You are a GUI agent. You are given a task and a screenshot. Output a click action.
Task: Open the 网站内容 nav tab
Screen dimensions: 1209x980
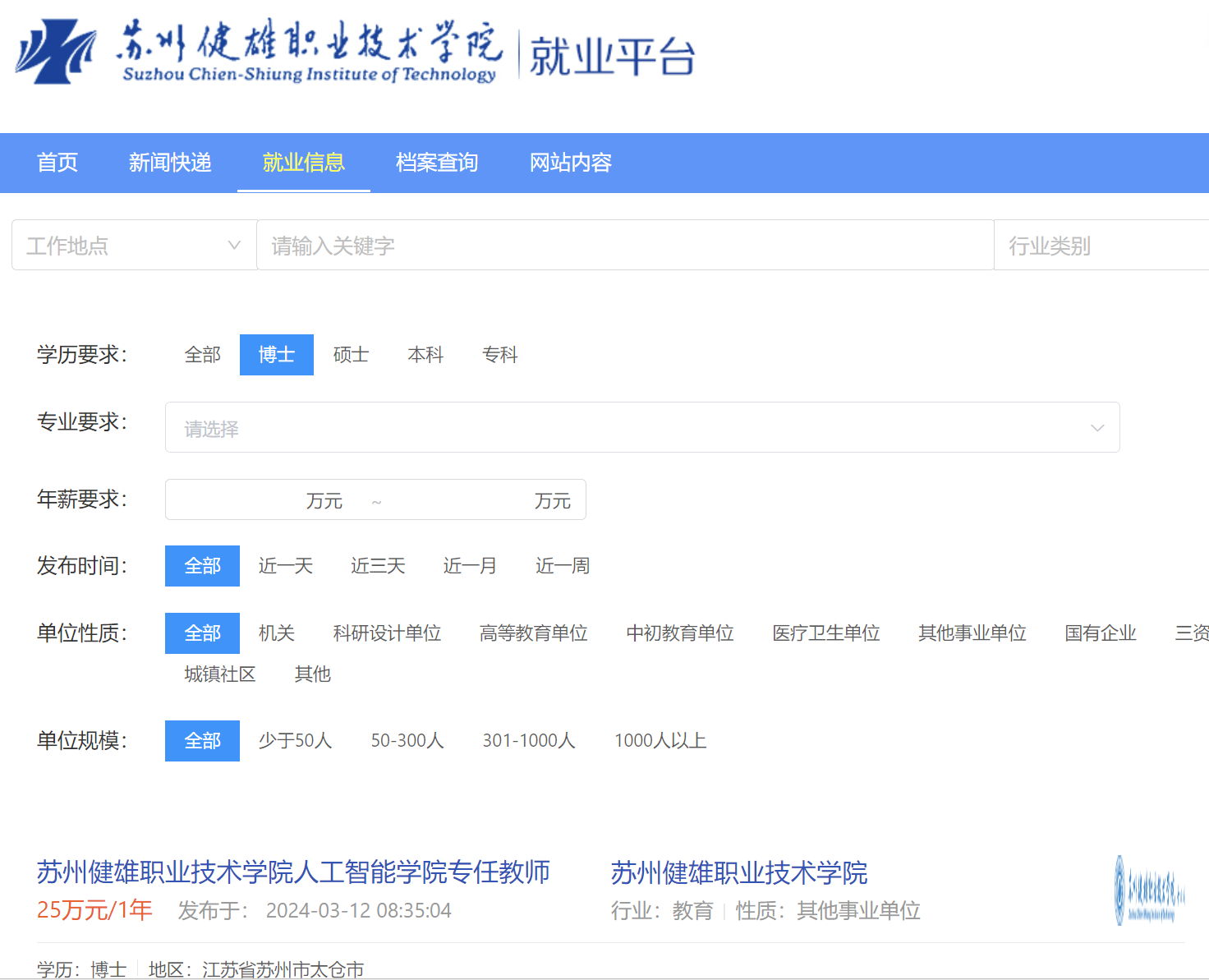click(571, 163)
